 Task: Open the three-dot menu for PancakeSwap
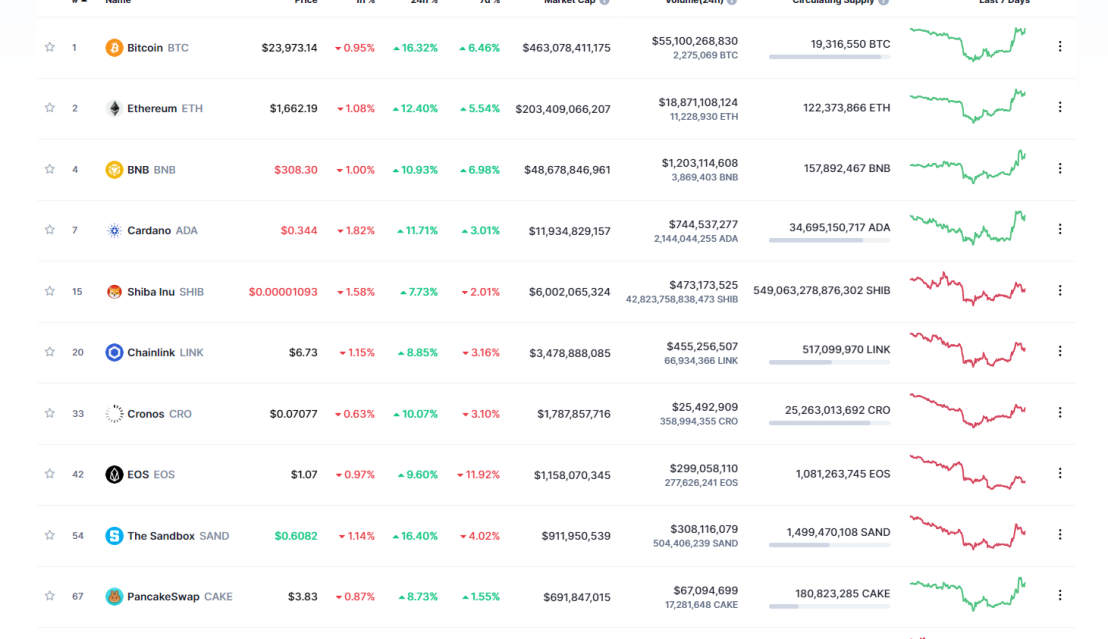click(x=1059, y=595)
